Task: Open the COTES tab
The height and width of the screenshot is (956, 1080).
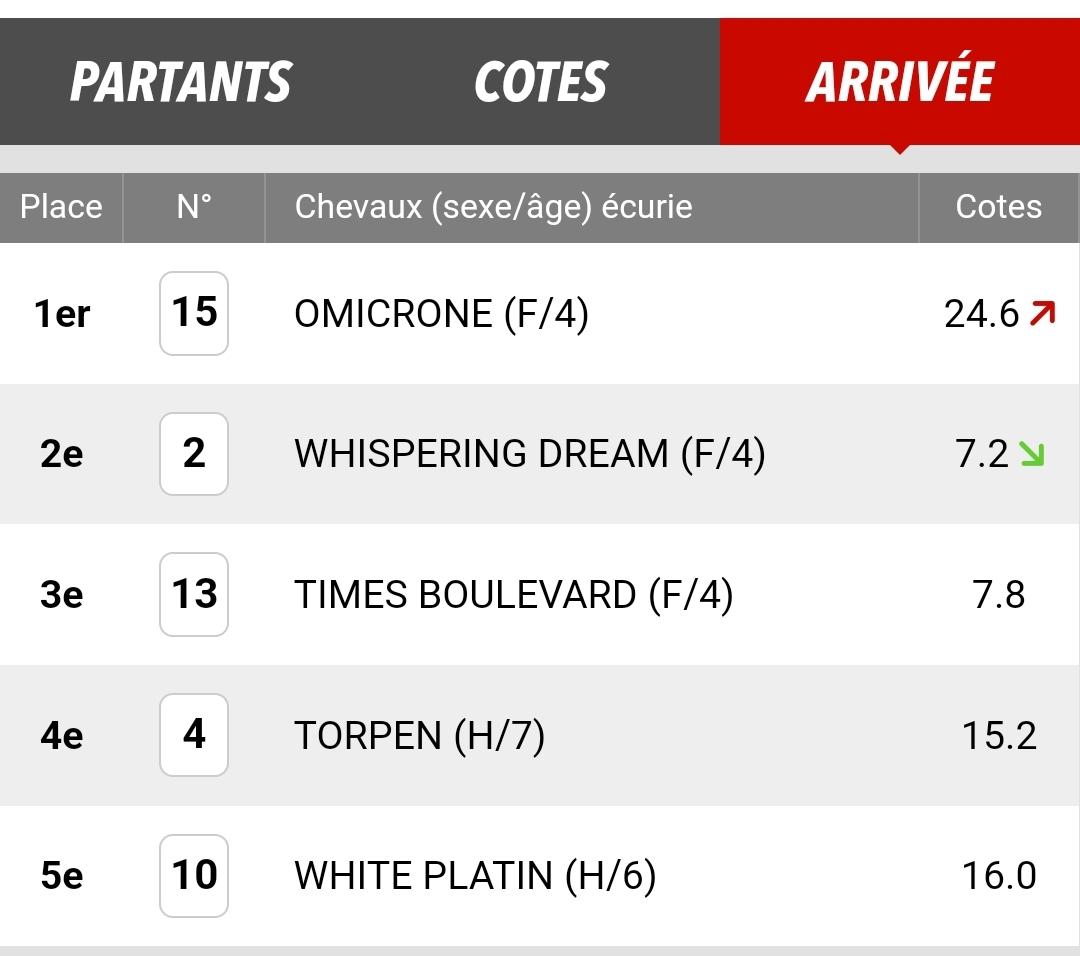Action: [x=541, y=81]
